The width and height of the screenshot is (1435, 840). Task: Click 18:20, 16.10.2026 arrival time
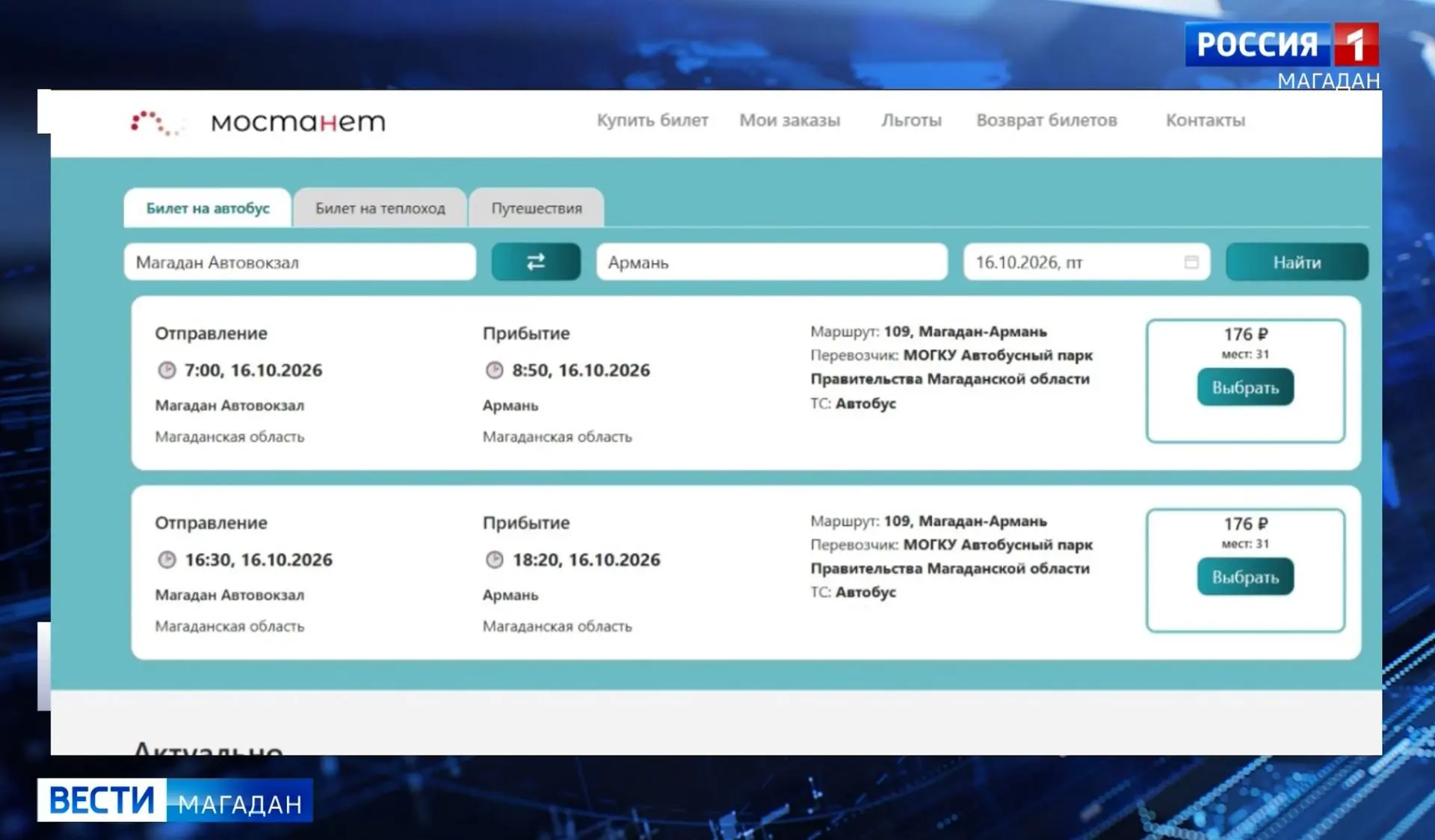click(586, 560)
